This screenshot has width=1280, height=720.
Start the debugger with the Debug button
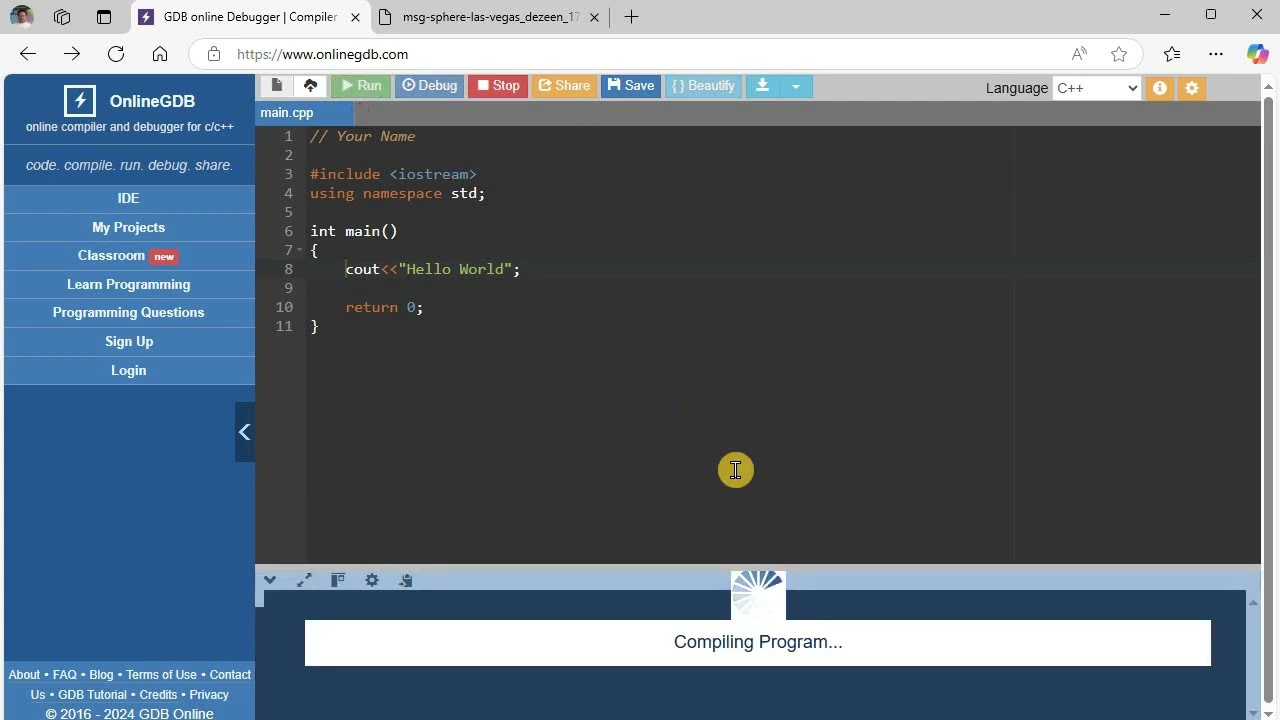click(429, 86)
